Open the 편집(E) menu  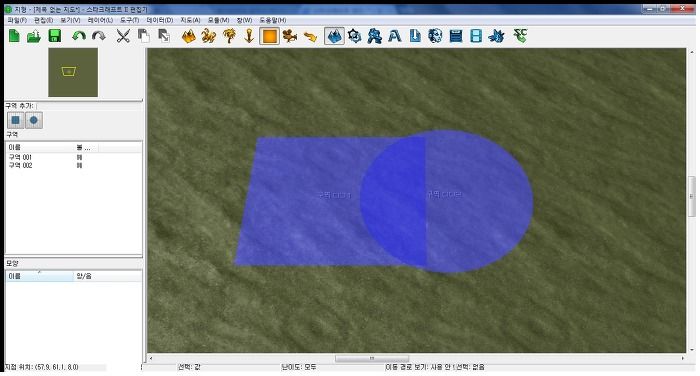(x=44, y=20)
